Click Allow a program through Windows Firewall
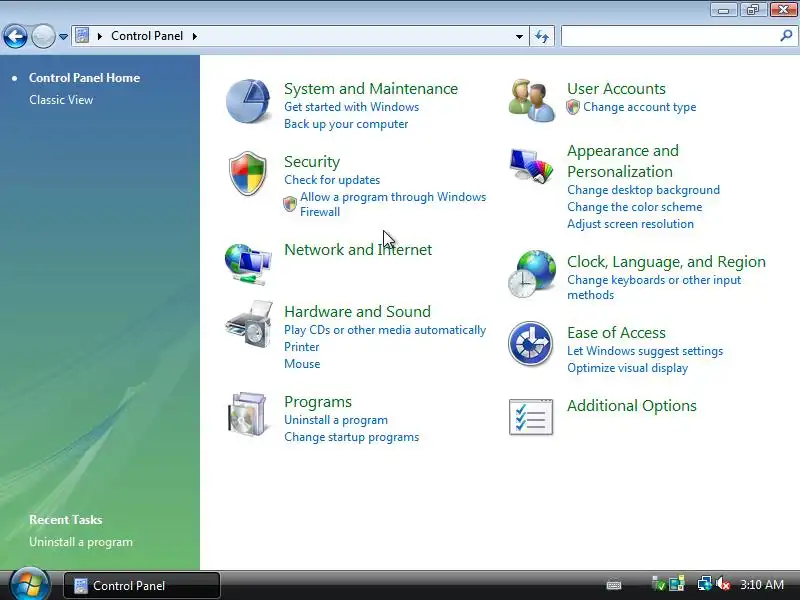Screen dimensions: 800x600 (x=393, y=204)
